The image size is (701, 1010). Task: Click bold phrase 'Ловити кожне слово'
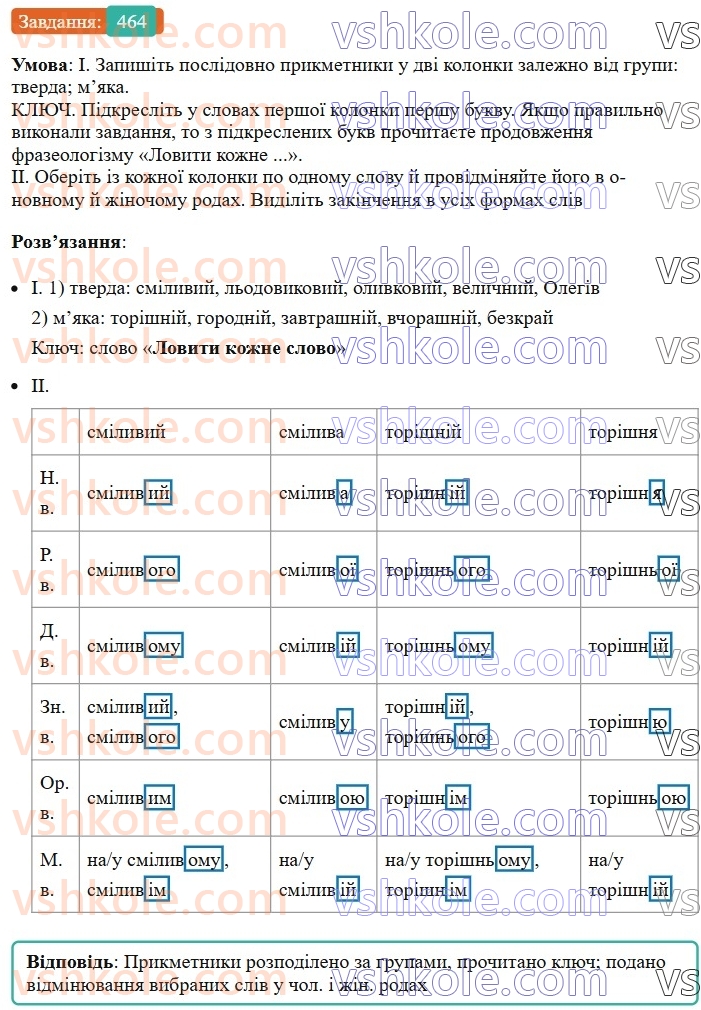(247, 348)
